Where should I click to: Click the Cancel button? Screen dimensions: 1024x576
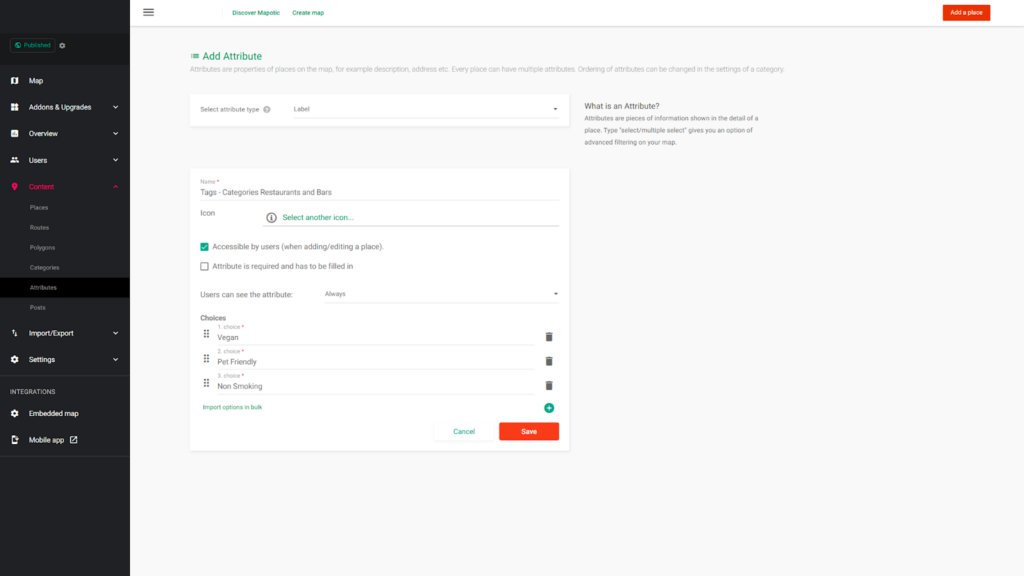click(464, 432)
